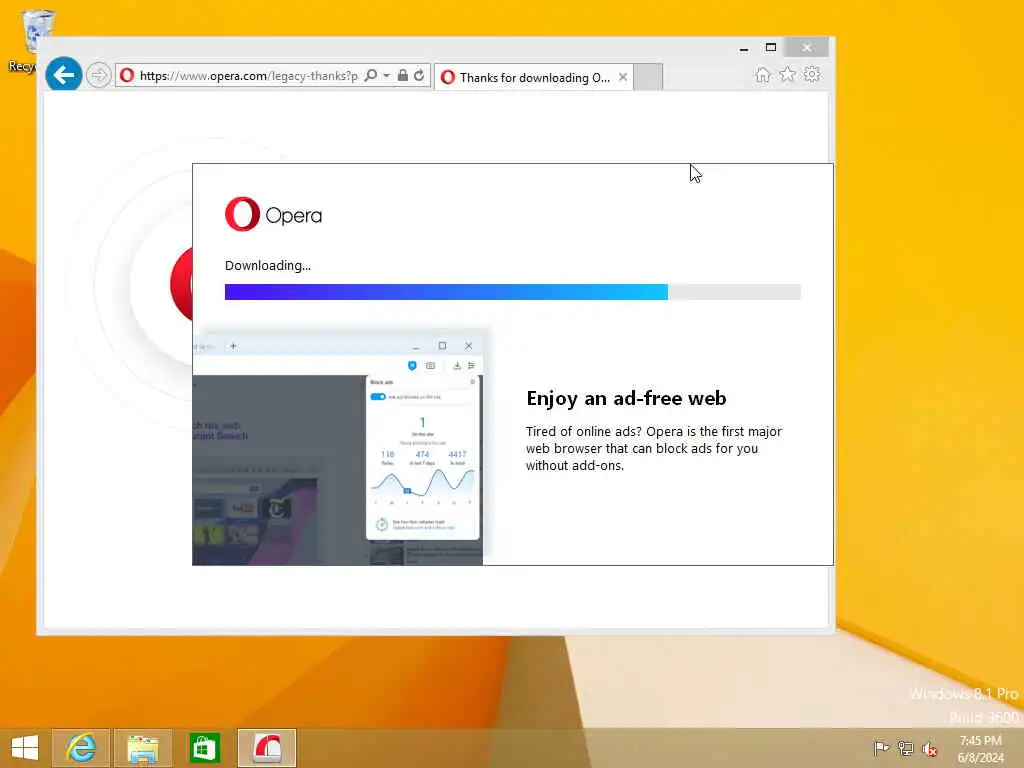Open the address bar dropdown arrow
Viewport: 1024px width, 768px height.
[387, 76]
